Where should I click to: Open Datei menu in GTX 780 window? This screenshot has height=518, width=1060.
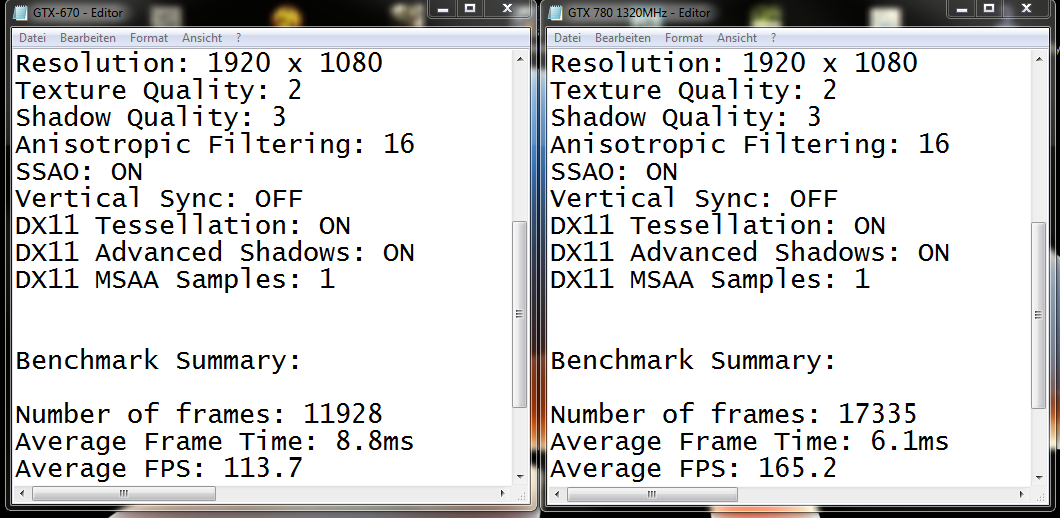pyautogui.click(x=567, y=39)
